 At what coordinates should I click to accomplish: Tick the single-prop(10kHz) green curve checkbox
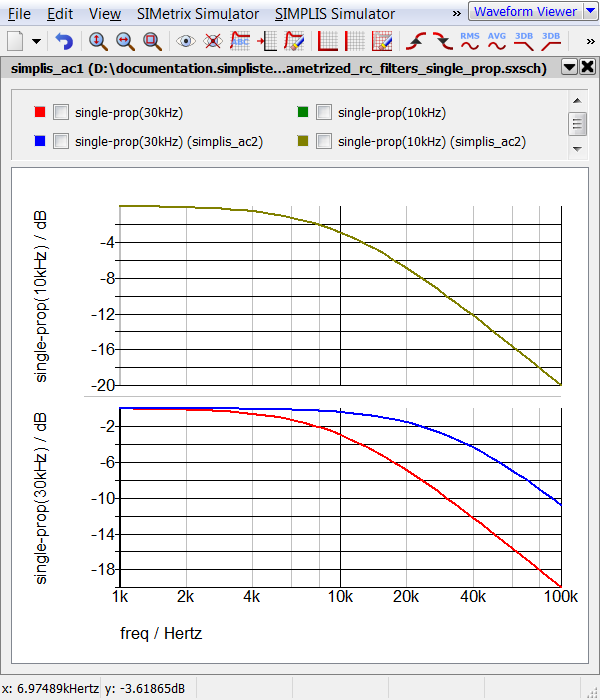pyautogui.click(x=324, y=113)
